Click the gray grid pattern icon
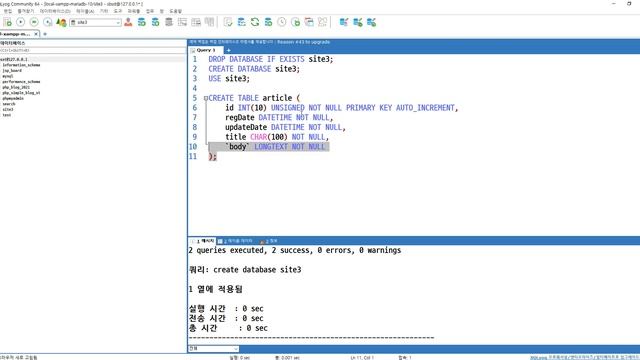 pyautogui.click(x=322, y=22)
